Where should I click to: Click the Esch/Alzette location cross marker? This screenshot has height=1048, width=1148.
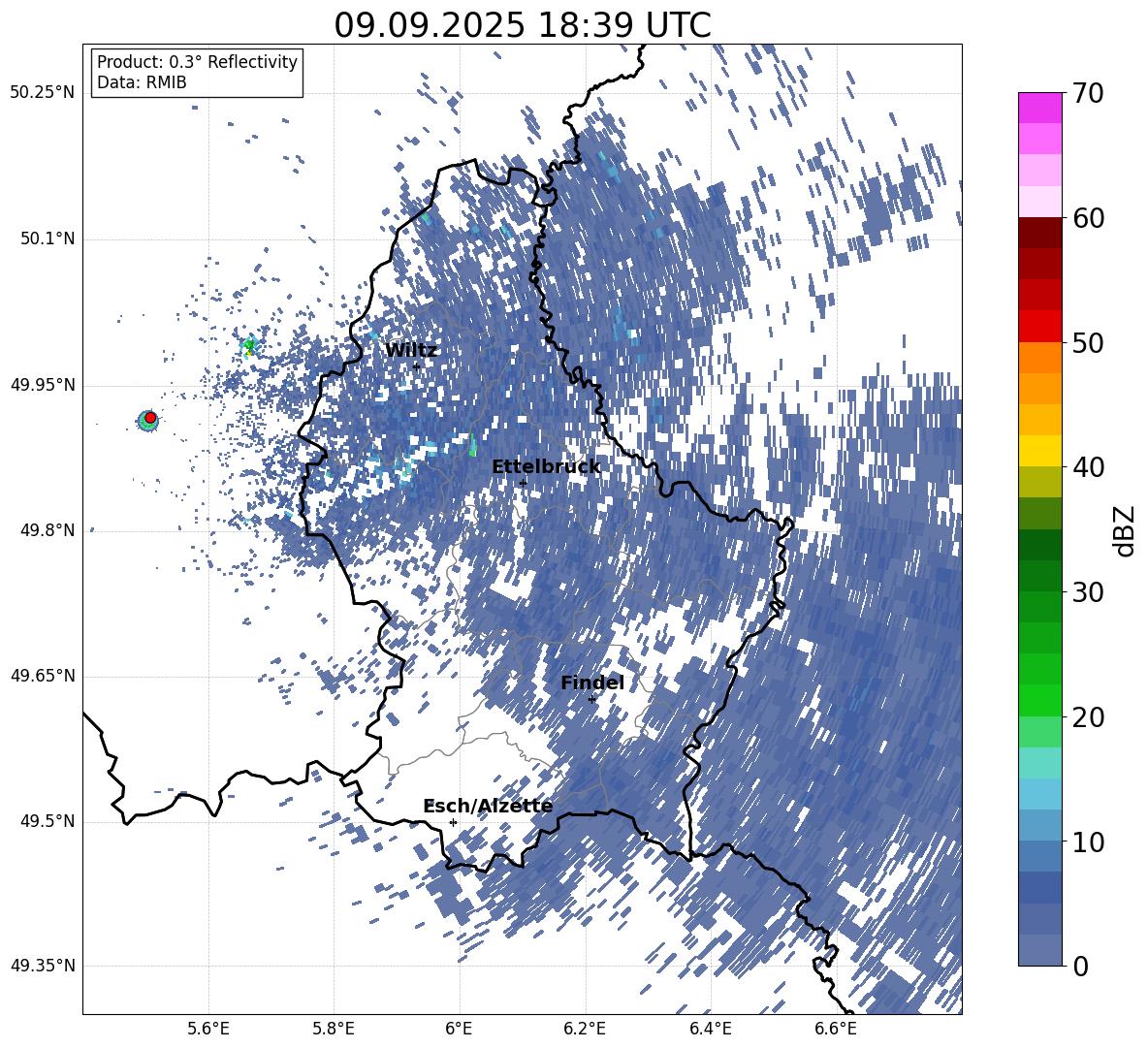tap(453, 822)
